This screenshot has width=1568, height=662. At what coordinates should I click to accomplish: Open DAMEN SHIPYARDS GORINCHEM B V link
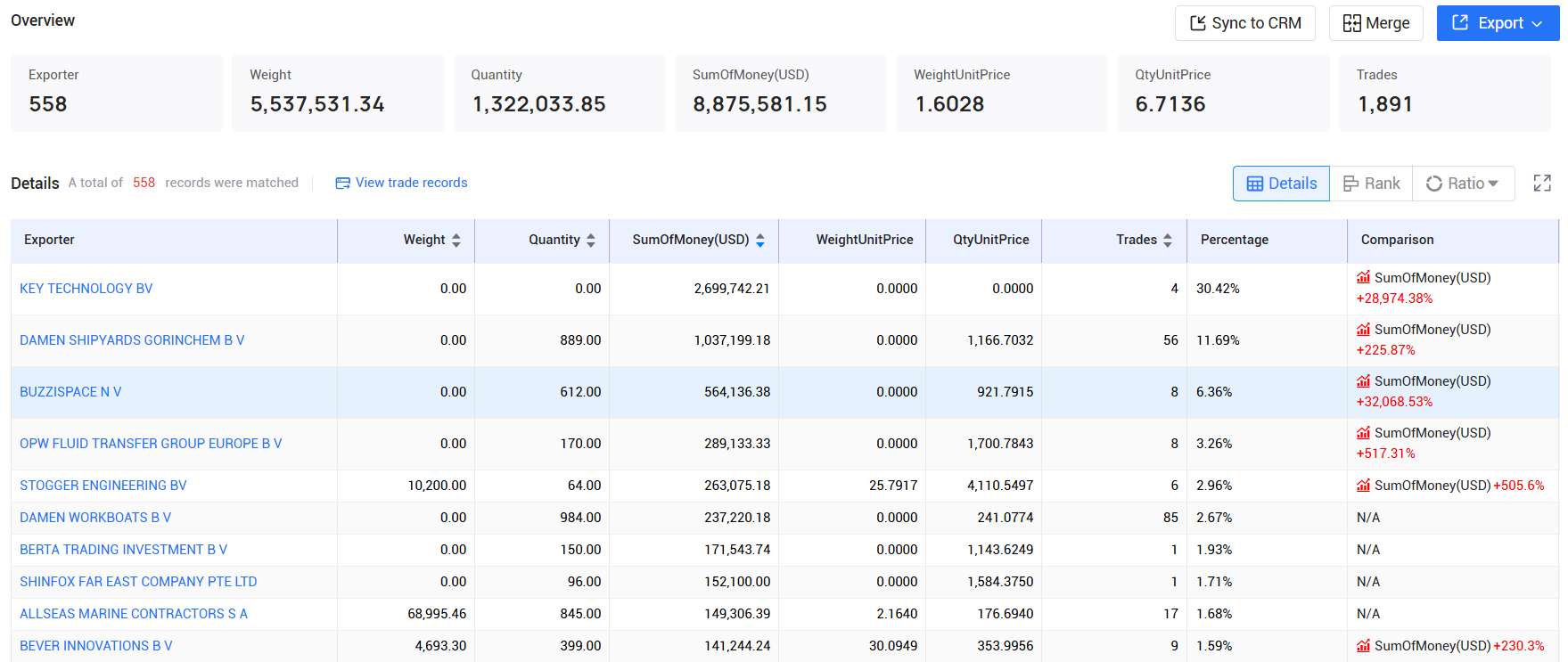point(132,340)
